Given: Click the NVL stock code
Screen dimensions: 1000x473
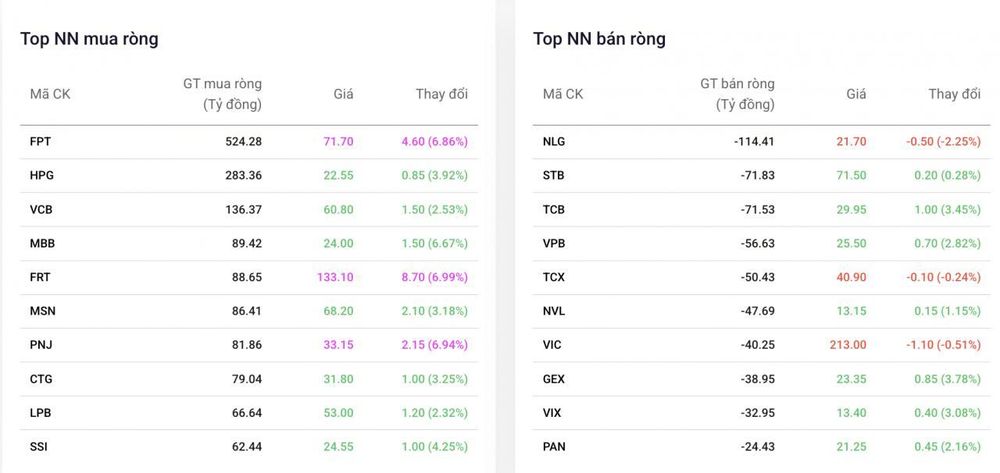Looking at the screenshot, I should point(554,311).
